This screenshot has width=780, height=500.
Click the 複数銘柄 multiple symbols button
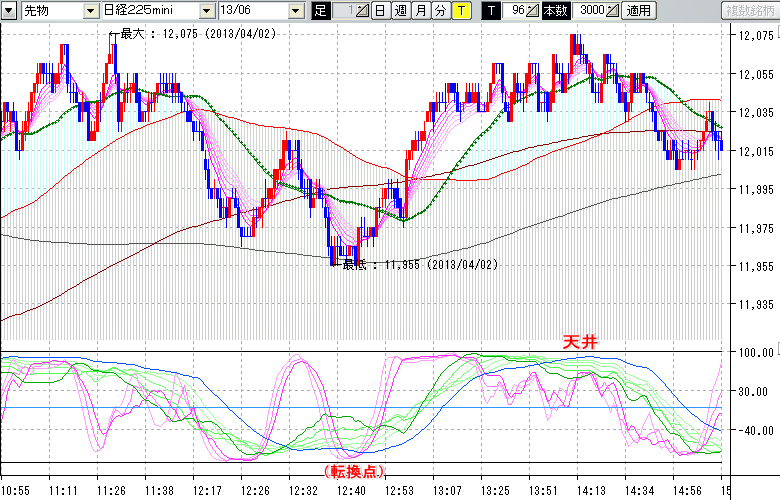(750, 11)
